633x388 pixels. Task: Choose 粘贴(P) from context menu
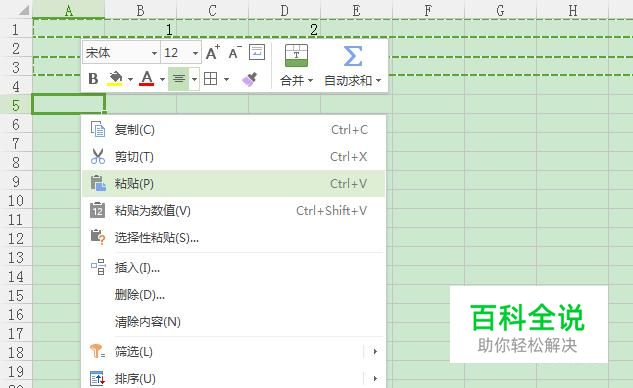tap(233, 184)
